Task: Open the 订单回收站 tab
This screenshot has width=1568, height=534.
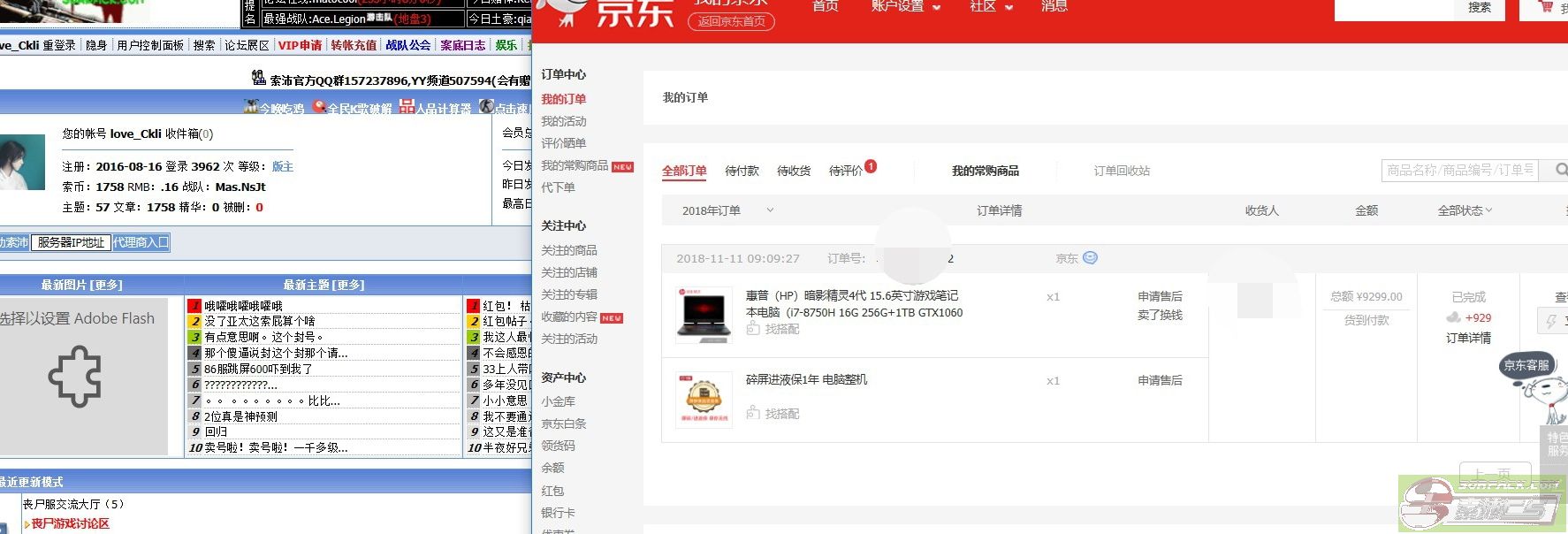Action: point(1122,171)
